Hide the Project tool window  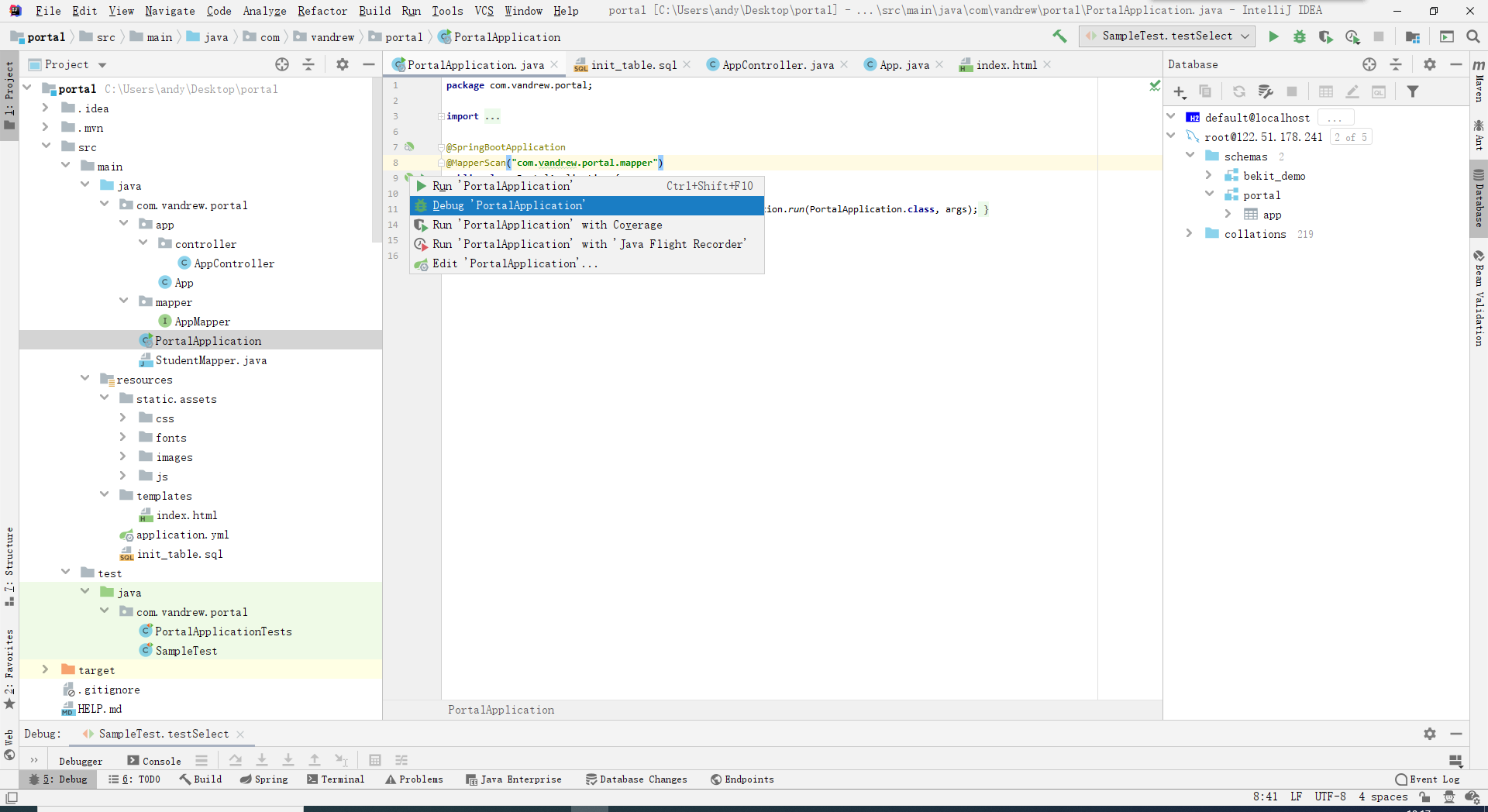point(369,64)
